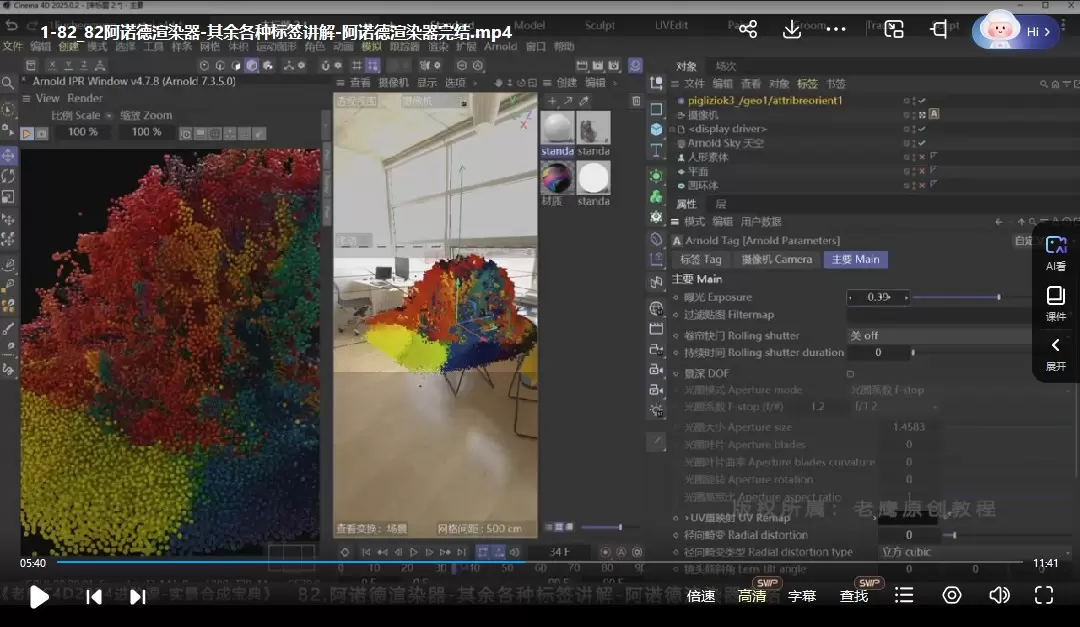Switch to the 层 layers tab
1080x627 pixels.
[720, 204]
